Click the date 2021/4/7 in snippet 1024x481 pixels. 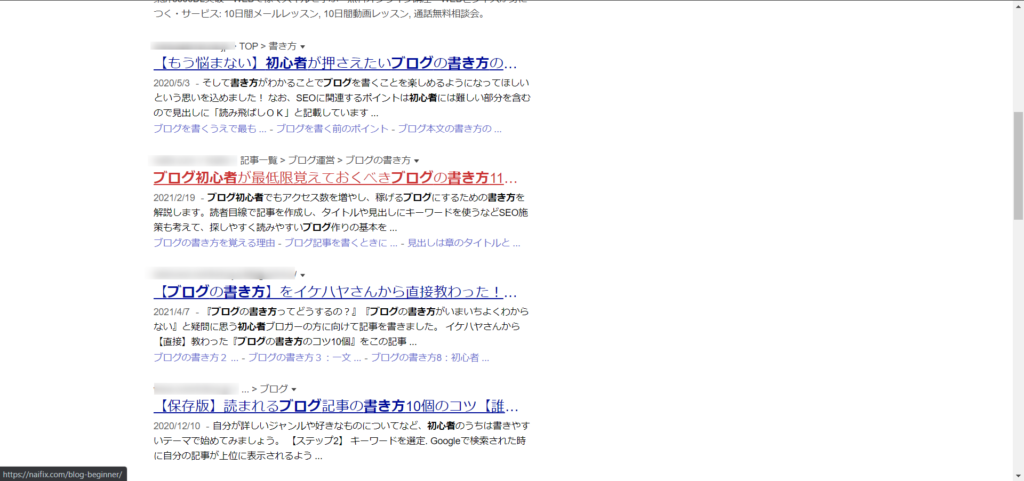point(172,312)
